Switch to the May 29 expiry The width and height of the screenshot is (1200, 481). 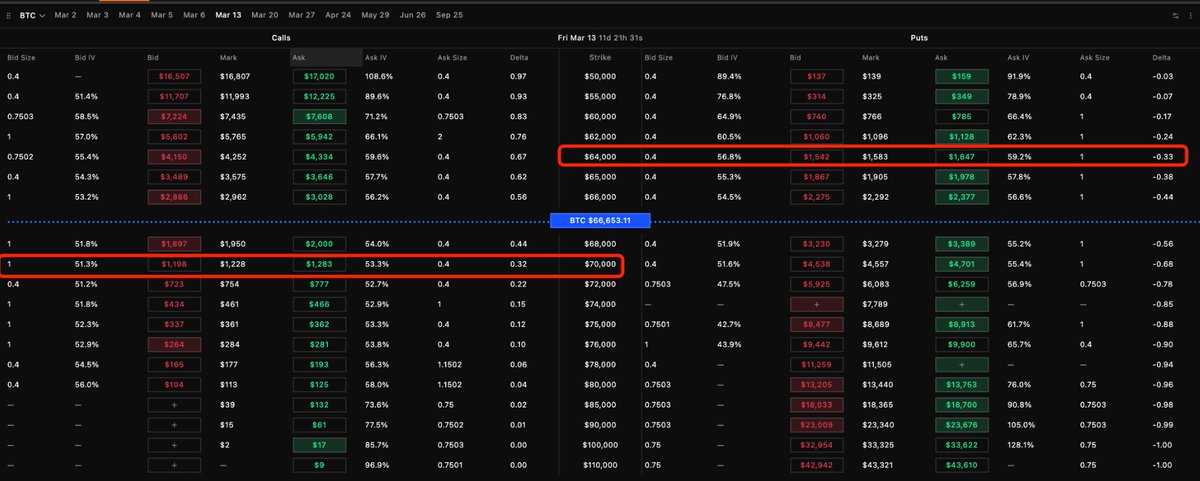[x=375, y=16]
